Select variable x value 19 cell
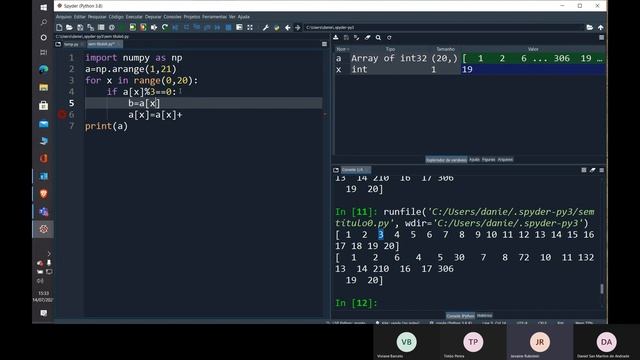The height and width of the screenshot is (360, 640). pos(533,69)
